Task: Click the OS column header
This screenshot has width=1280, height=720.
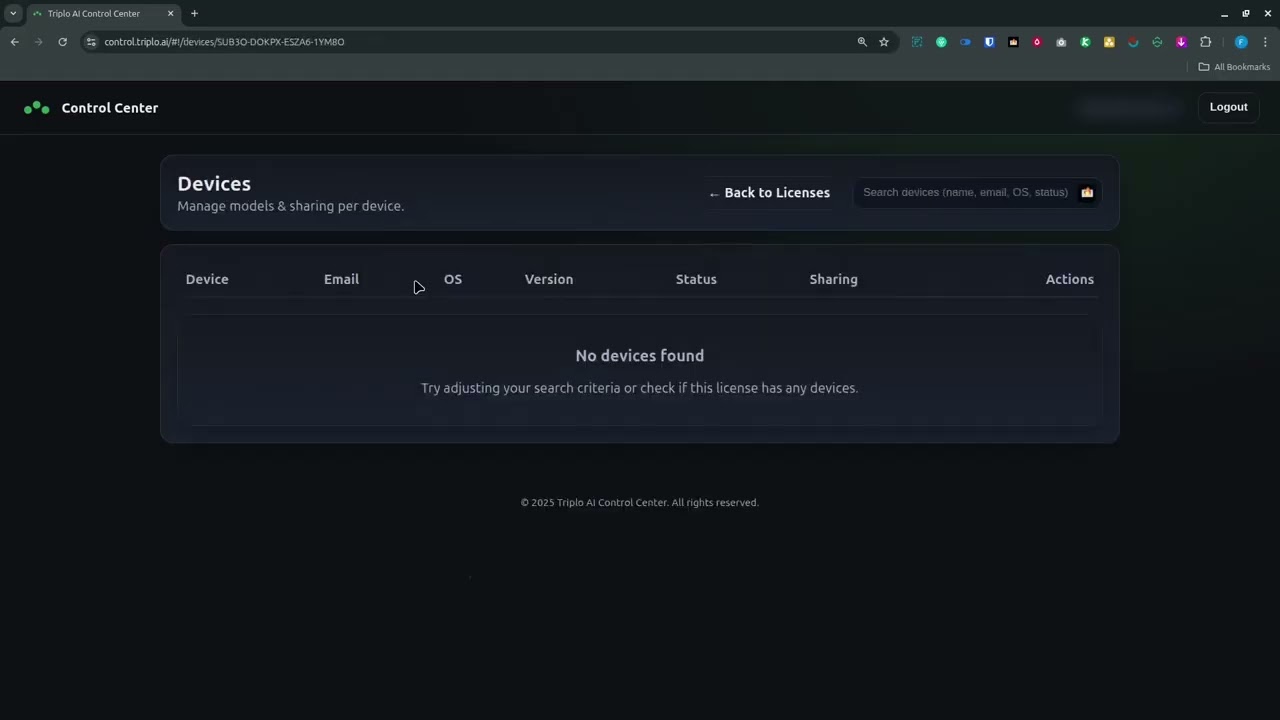Action: pyautogui.click(x=453, y=279)
